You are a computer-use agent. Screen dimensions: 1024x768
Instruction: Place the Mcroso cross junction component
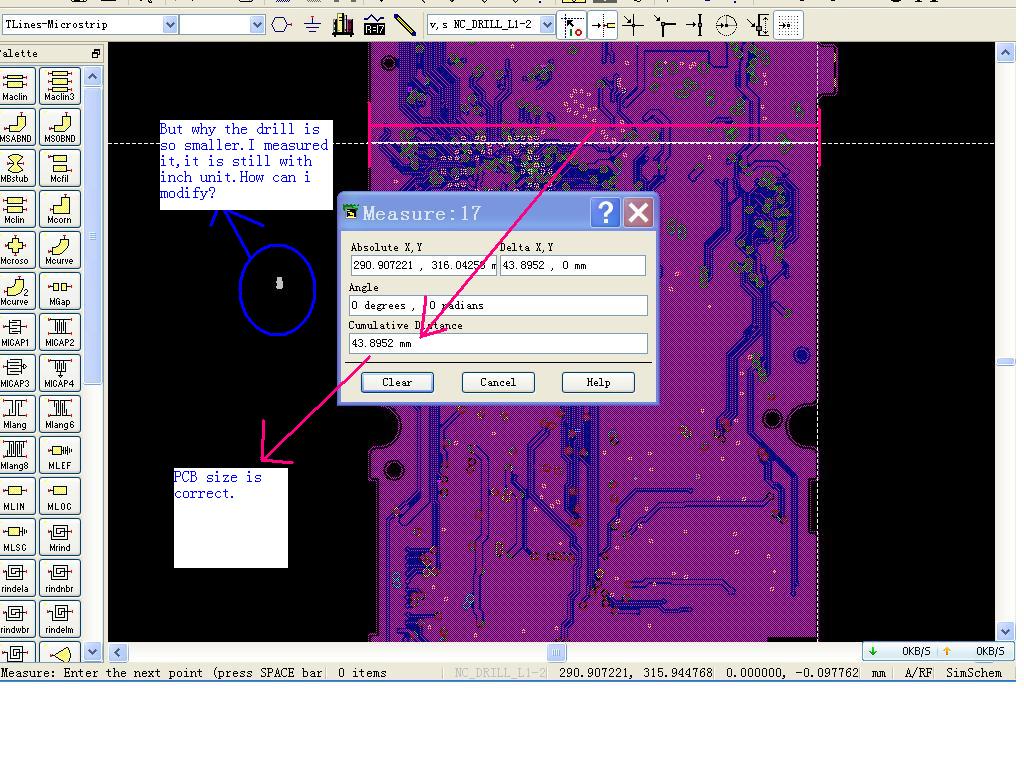pos(16,251)
